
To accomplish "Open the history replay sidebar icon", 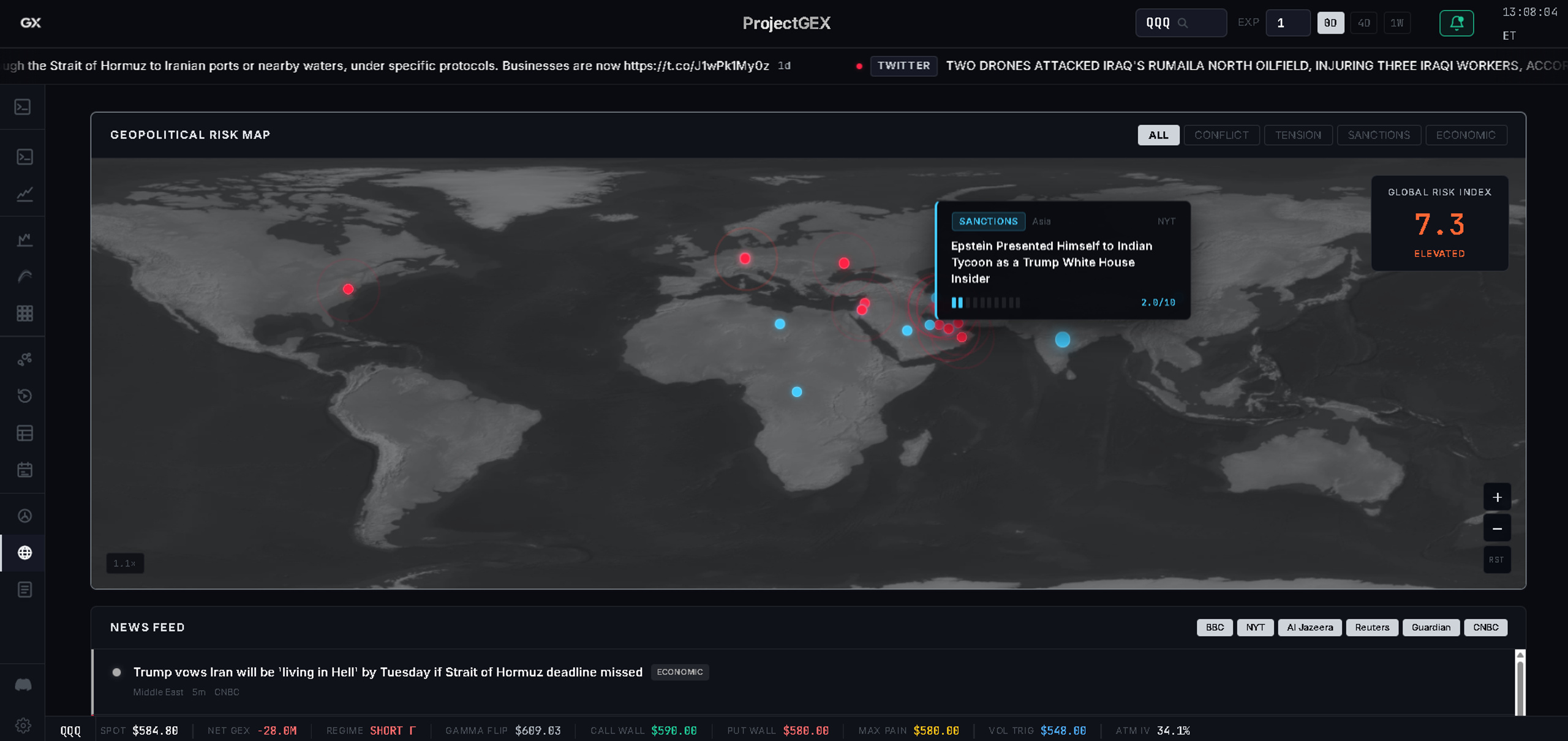I will (24, 396).
